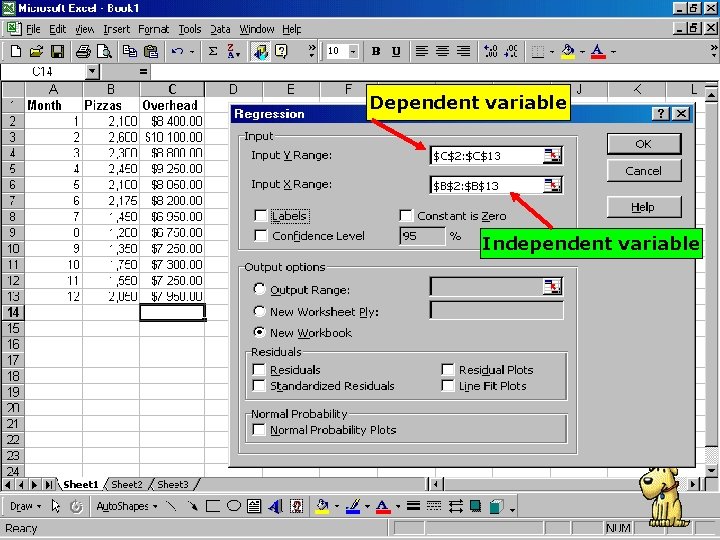Check the Labels checkbox
Viewport: 720px width, 540px height.
click(x=260, y=216)
